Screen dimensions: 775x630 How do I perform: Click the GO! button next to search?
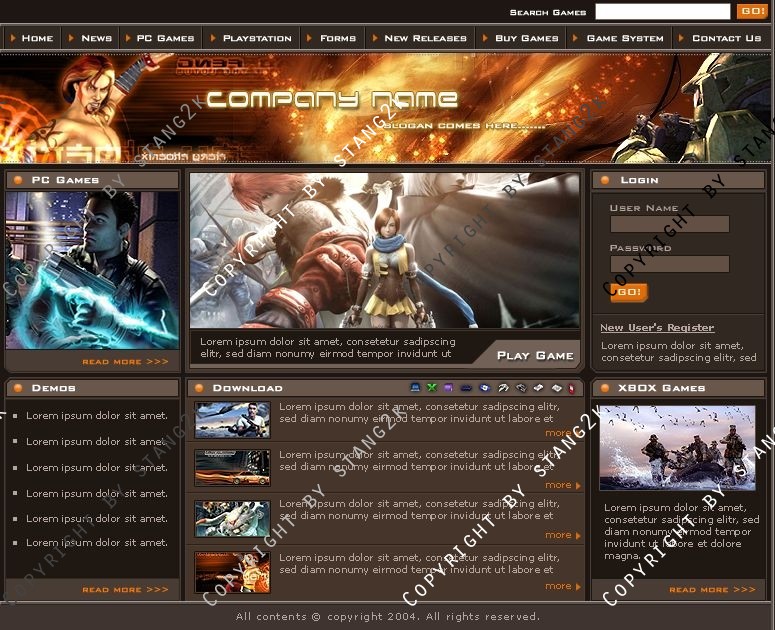pyautogui.click(x=752, y=11)
